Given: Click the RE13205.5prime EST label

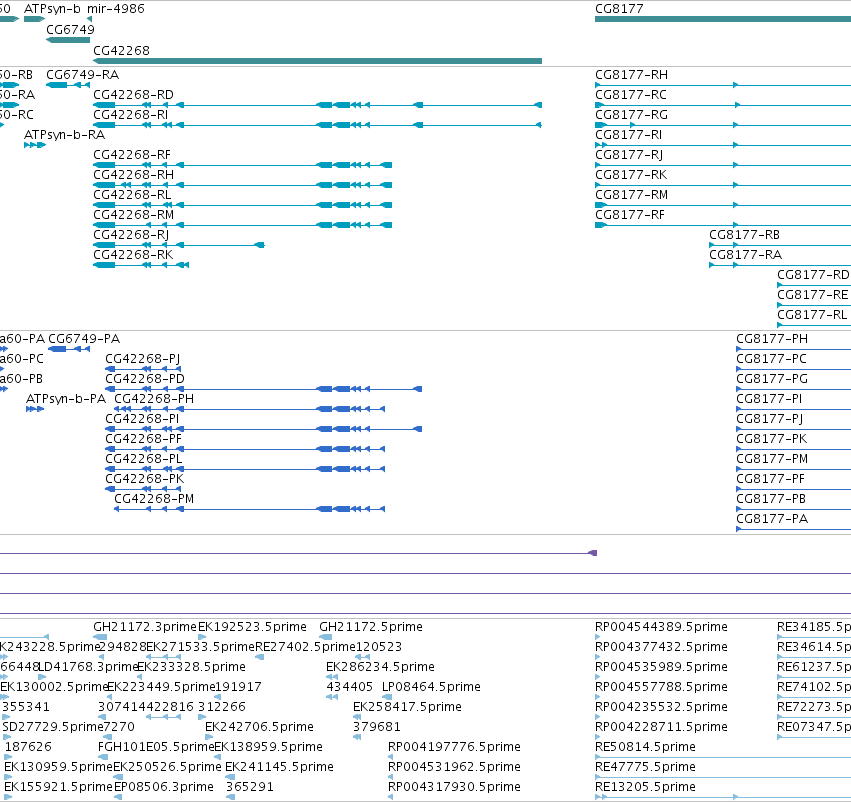Looking at the screenshot, I should tap(646, 787).
